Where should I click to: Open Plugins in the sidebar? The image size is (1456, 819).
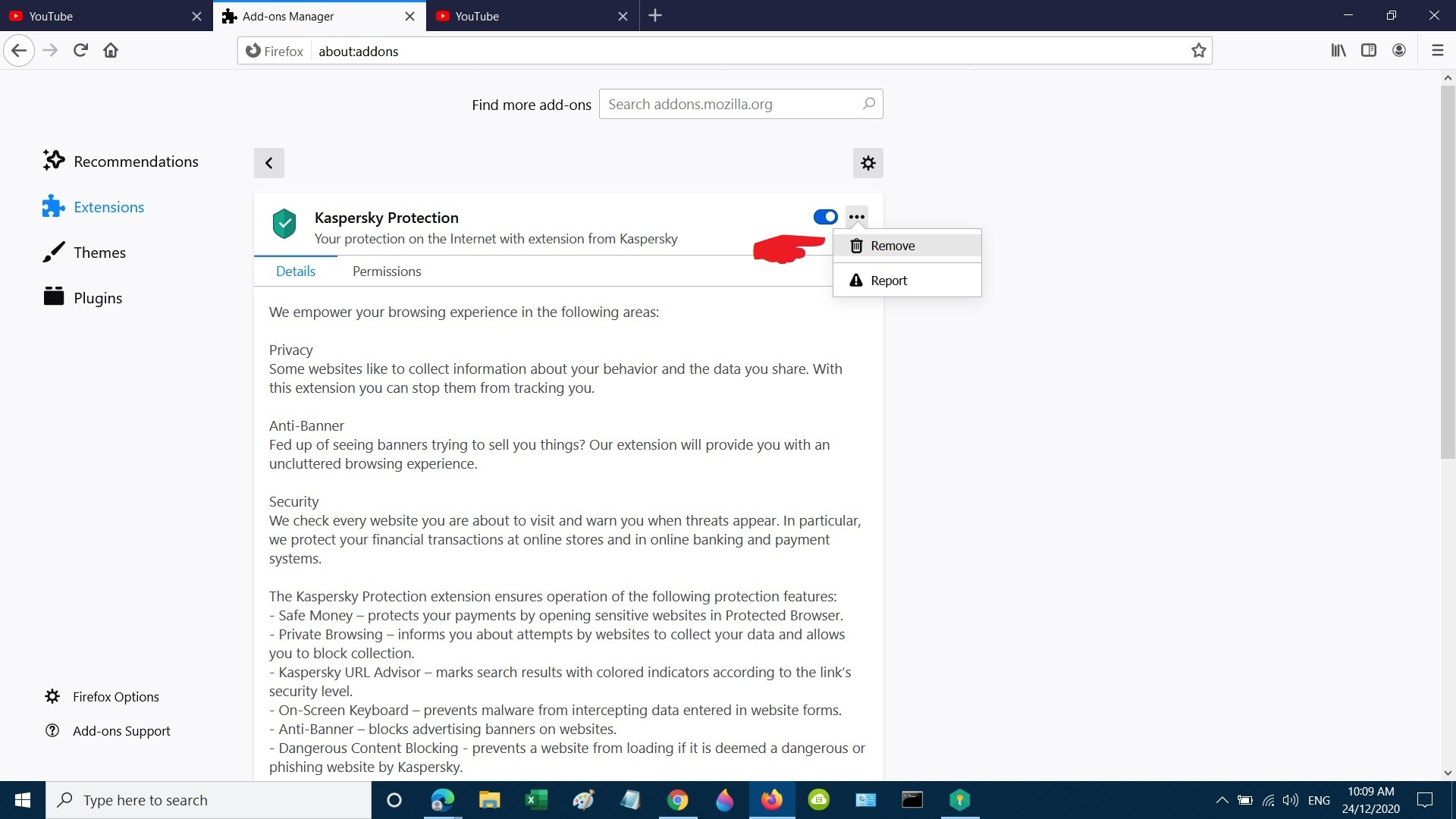tap(98, 298)
